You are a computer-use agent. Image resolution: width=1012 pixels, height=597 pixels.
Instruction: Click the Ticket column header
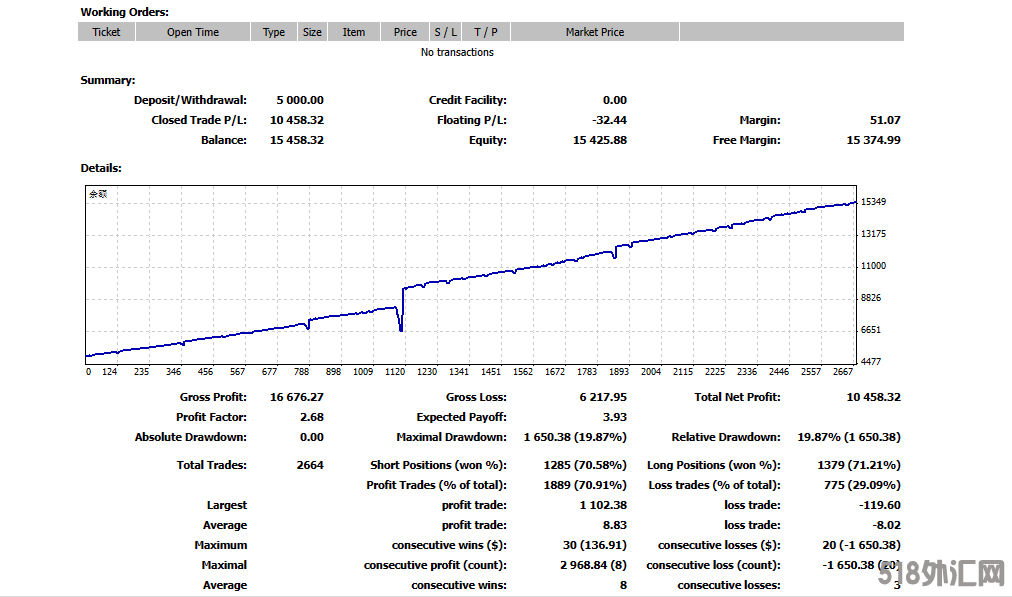(x=106, y=32)
